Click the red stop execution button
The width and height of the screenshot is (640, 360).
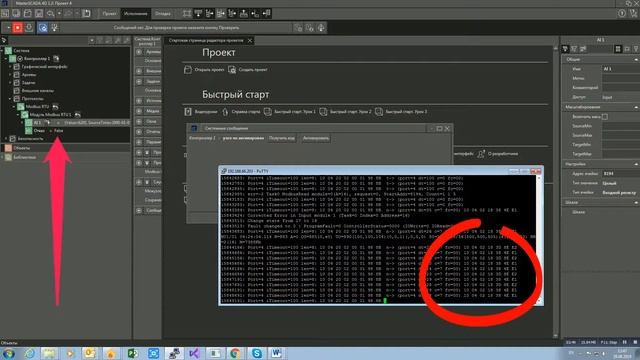pyautogui.click(x=18, y=28)
